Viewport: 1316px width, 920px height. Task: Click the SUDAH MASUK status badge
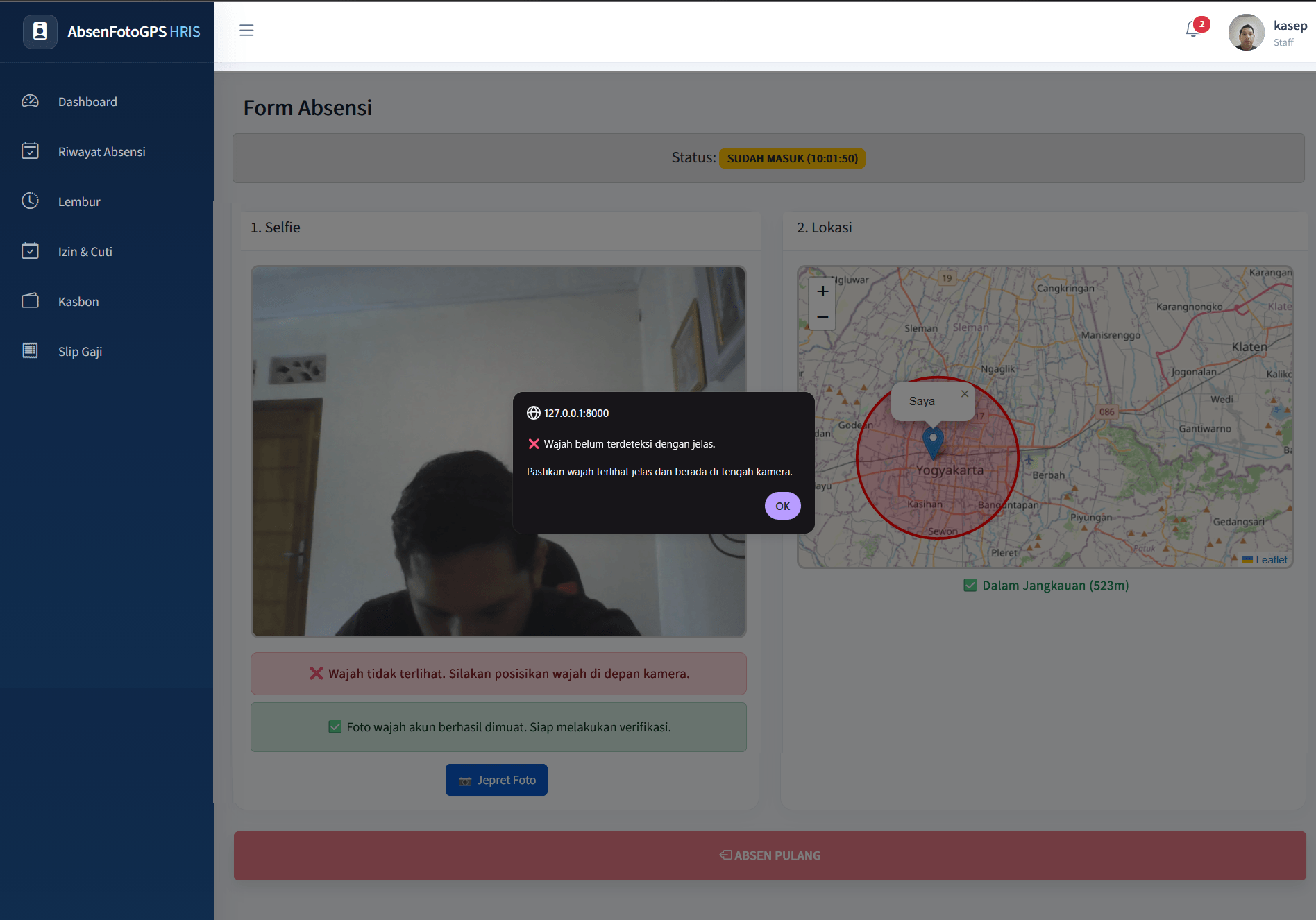click(x=792, y=158)
